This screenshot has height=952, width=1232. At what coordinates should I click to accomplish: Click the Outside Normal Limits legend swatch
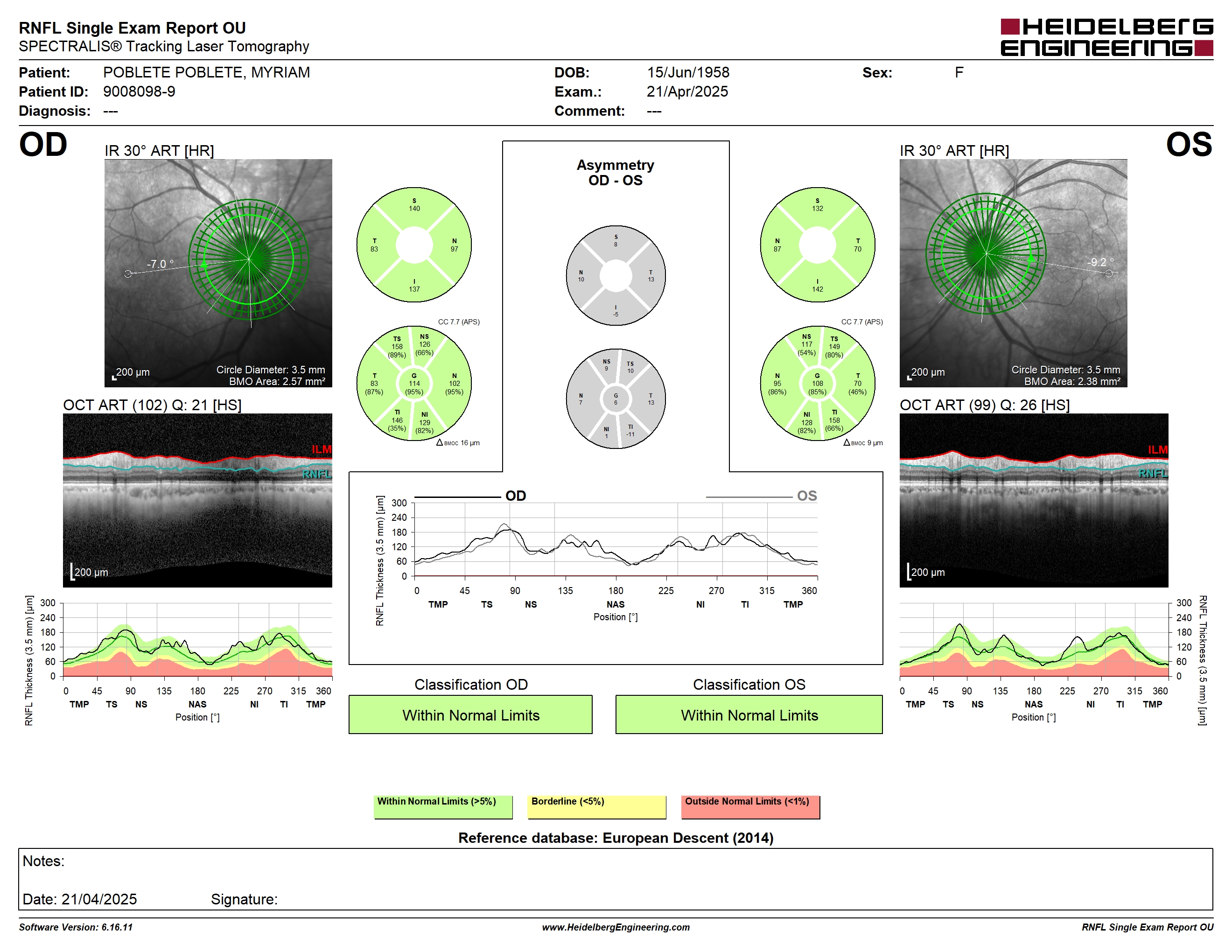(750, 806)
